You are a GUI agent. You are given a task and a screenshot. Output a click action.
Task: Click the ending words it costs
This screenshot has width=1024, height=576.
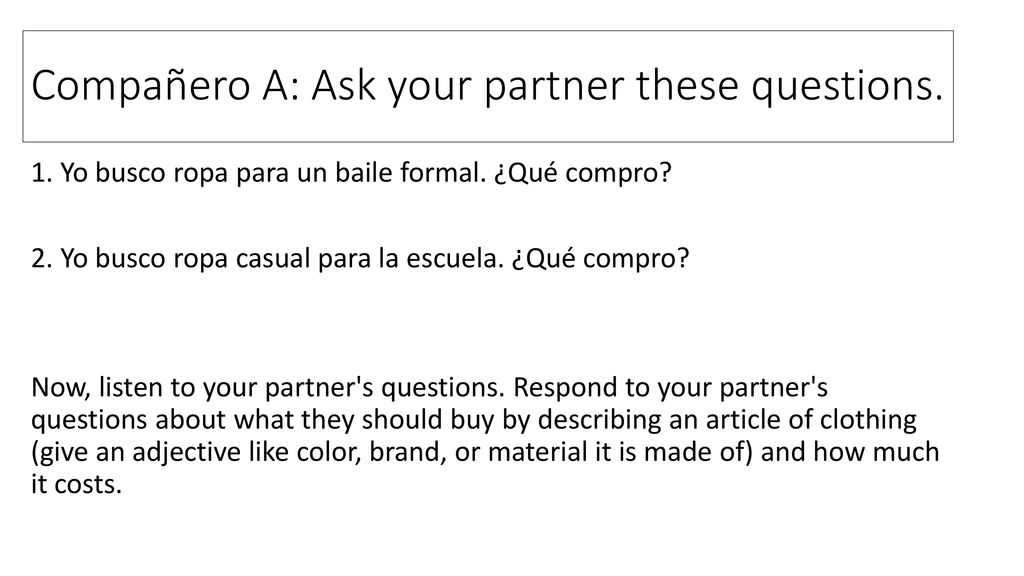tap(76, 485)
